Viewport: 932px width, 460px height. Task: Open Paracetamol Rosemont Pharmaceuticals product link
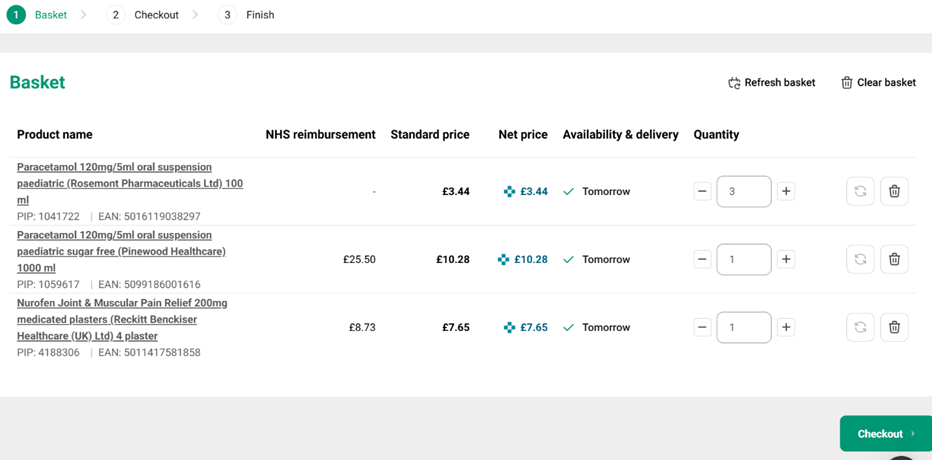(129, 183)
